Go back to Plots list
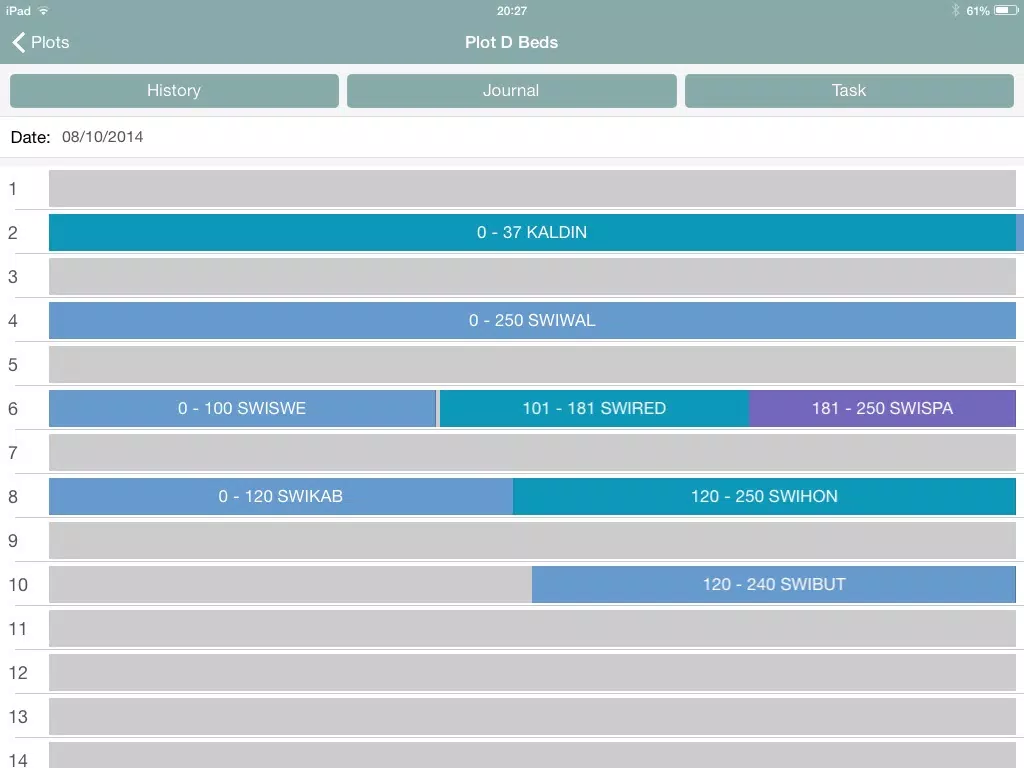 [x=41, y=42]
